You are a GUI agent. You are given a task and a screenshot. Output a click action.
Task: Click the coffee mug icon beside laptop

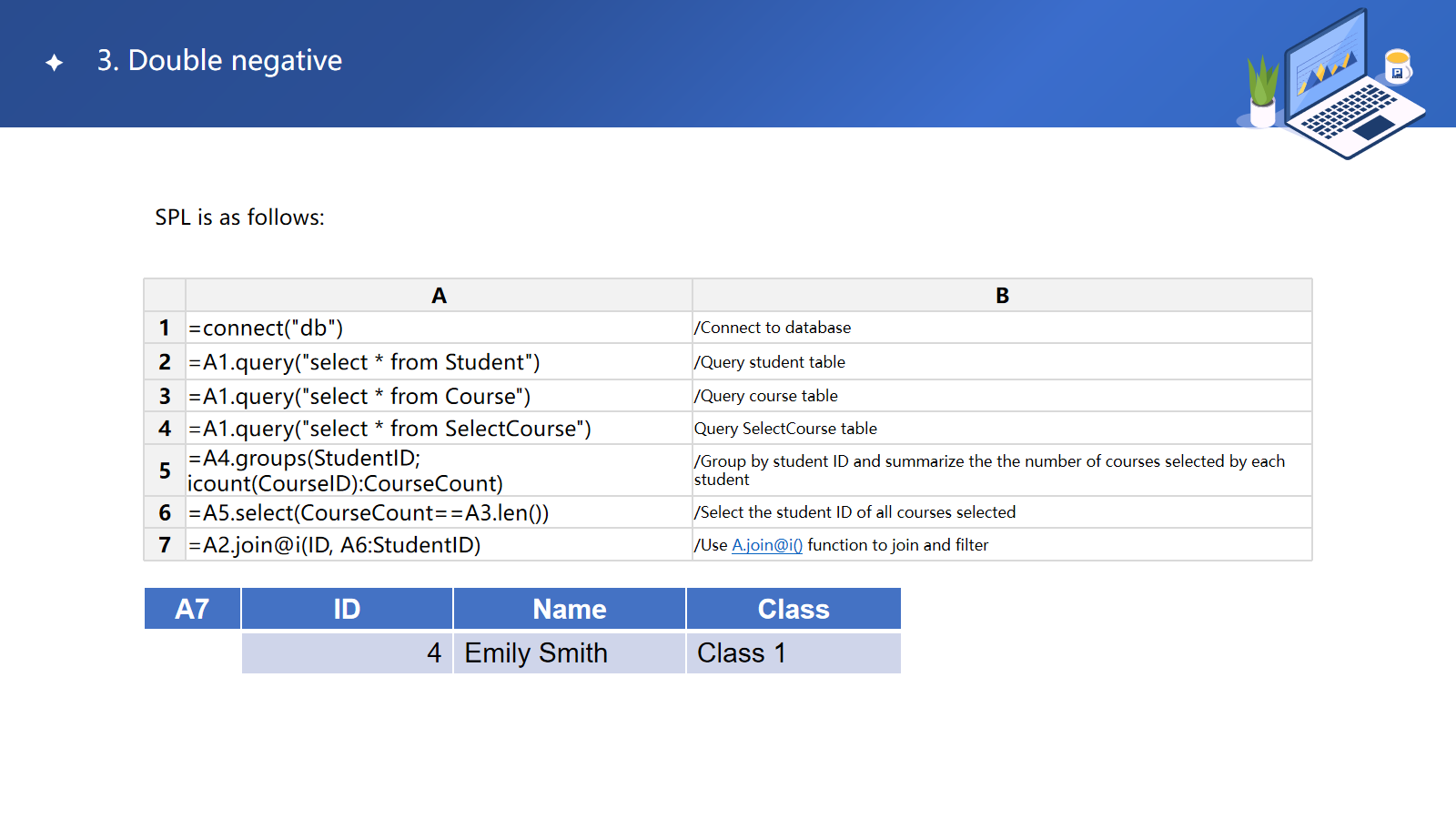[x=1397, y=66]
